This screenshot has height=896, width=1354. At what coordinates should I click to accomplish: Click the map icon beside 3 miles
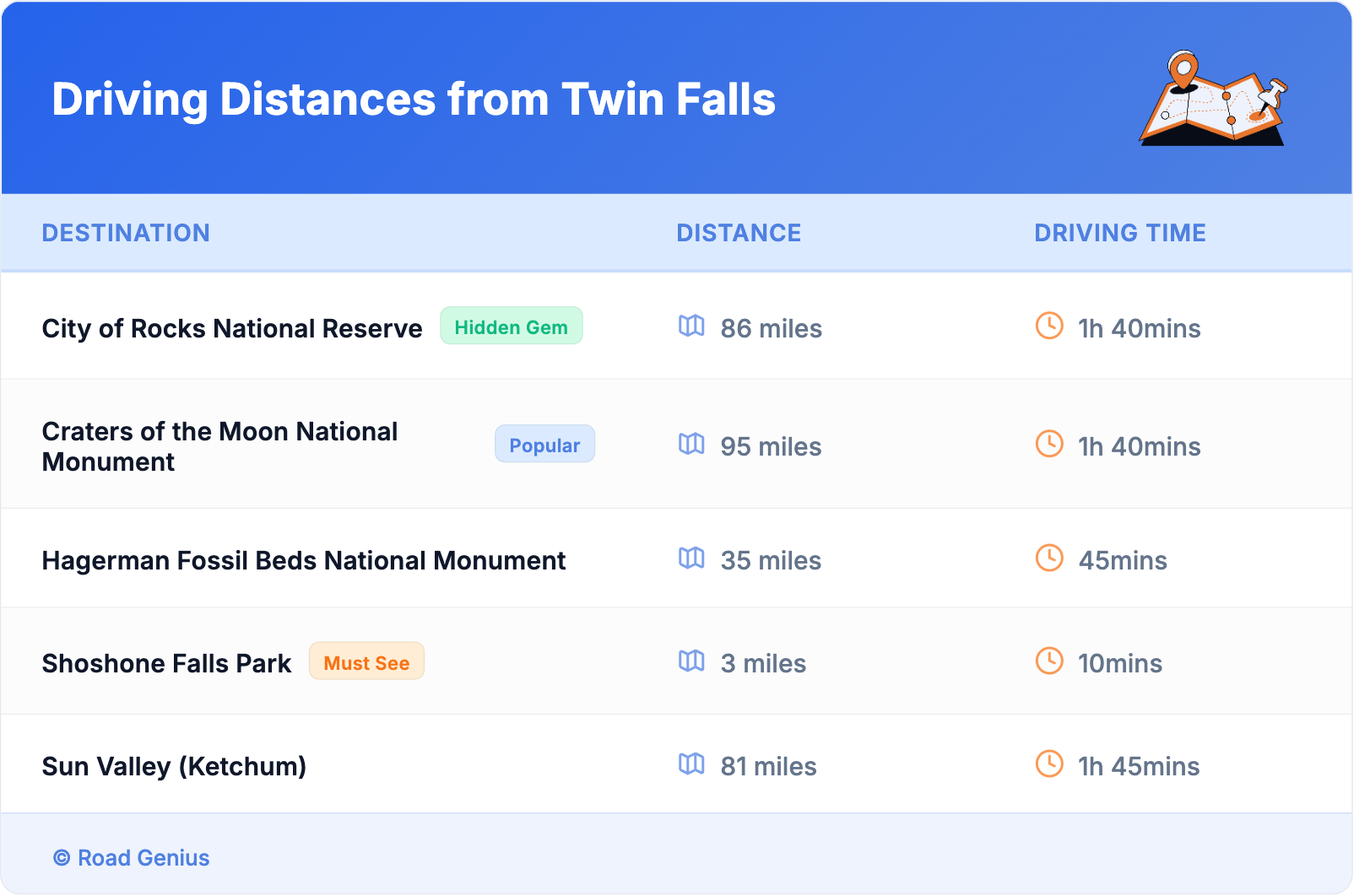691,661
